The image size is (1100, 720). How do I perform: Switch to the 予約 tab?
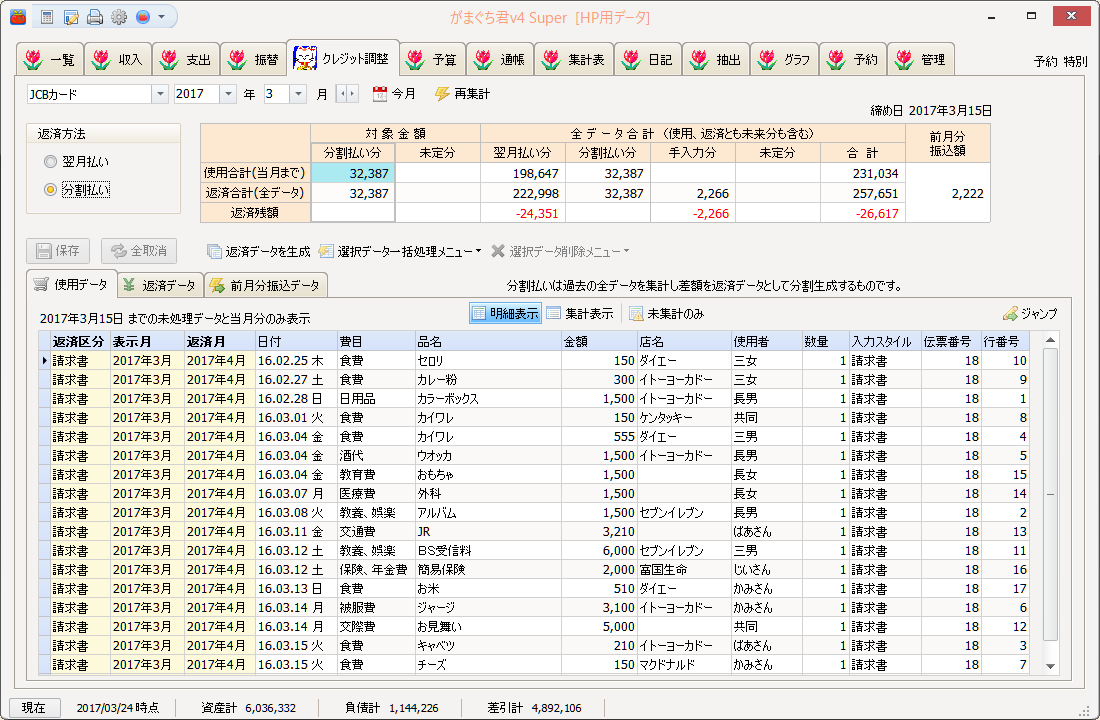coord(852,60)
